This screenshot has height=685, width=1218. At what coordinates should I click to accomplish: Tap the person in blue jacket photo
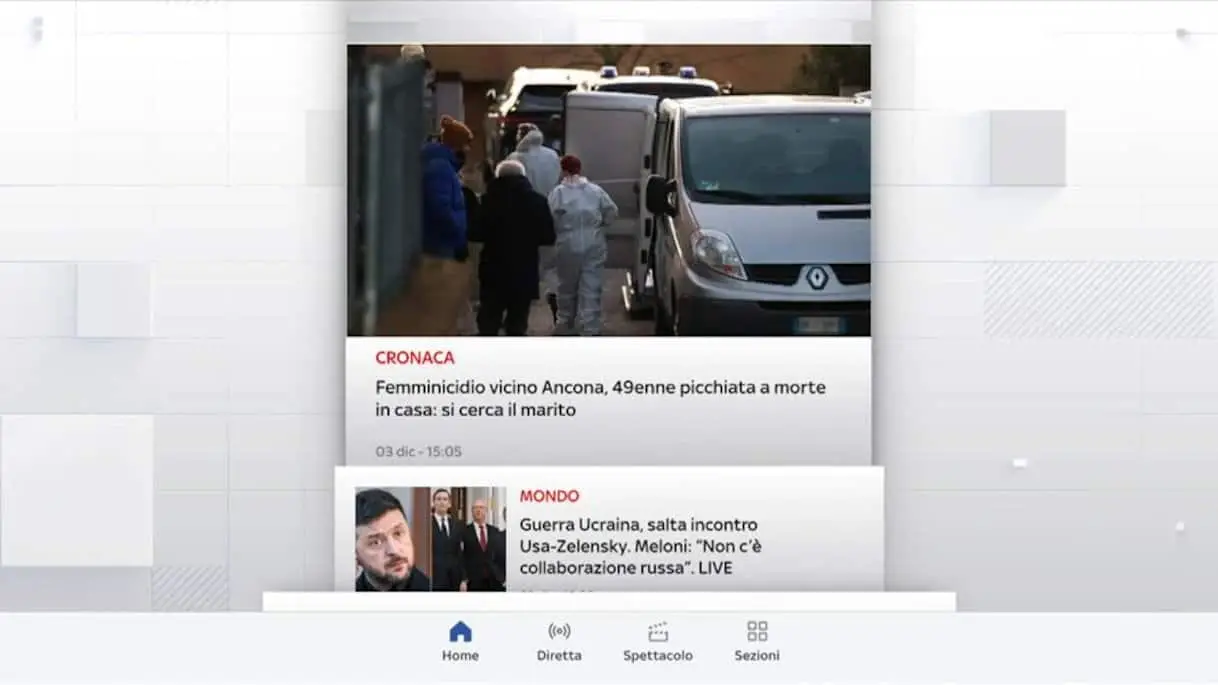coord(443,200)
